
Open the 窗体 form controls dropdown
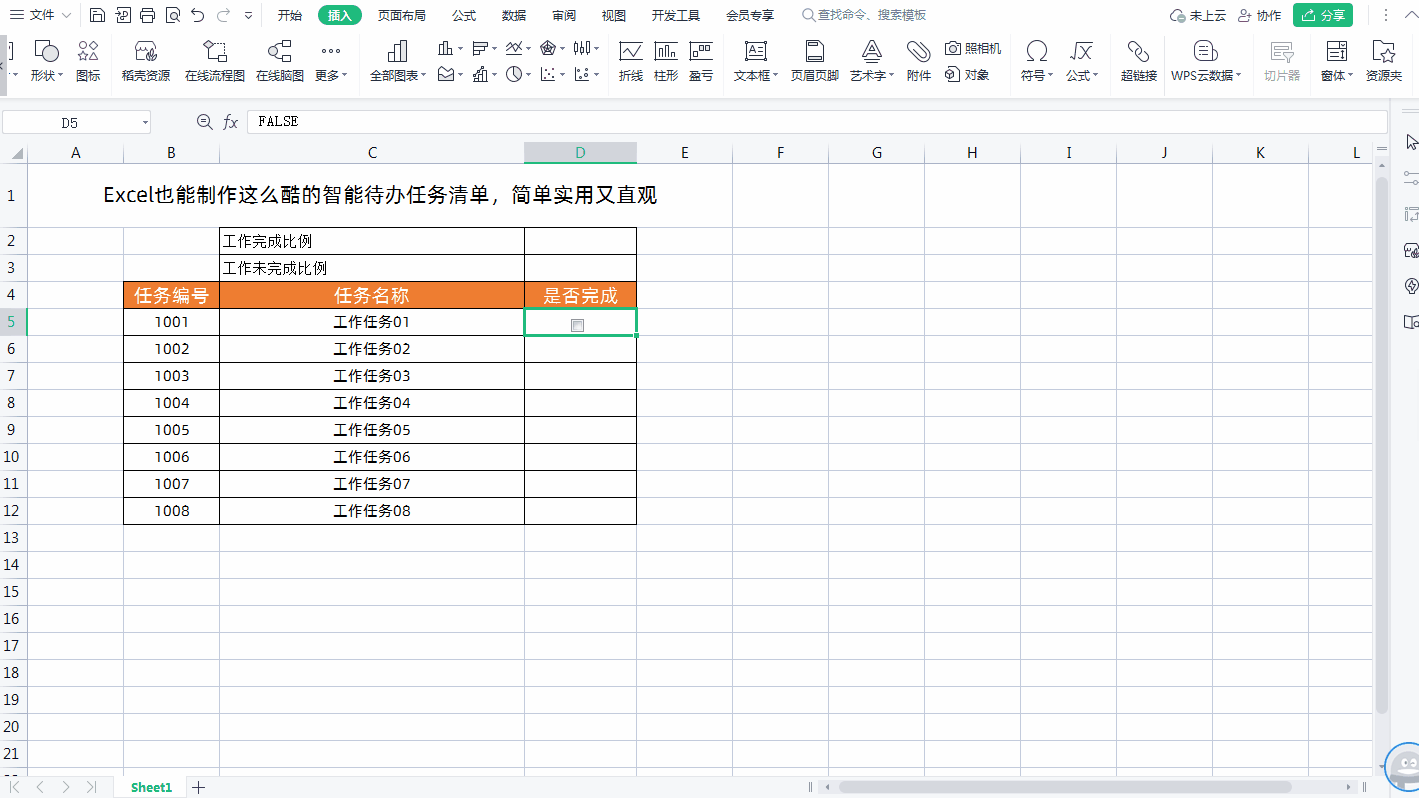click(x=1336, y=60)
